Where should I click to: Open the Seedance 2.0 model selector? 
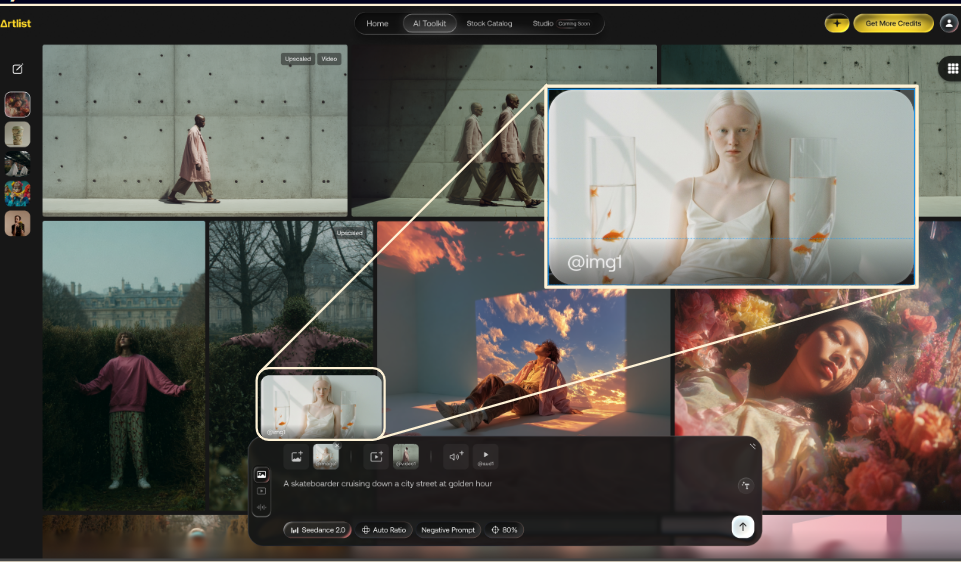pos(316,529)
